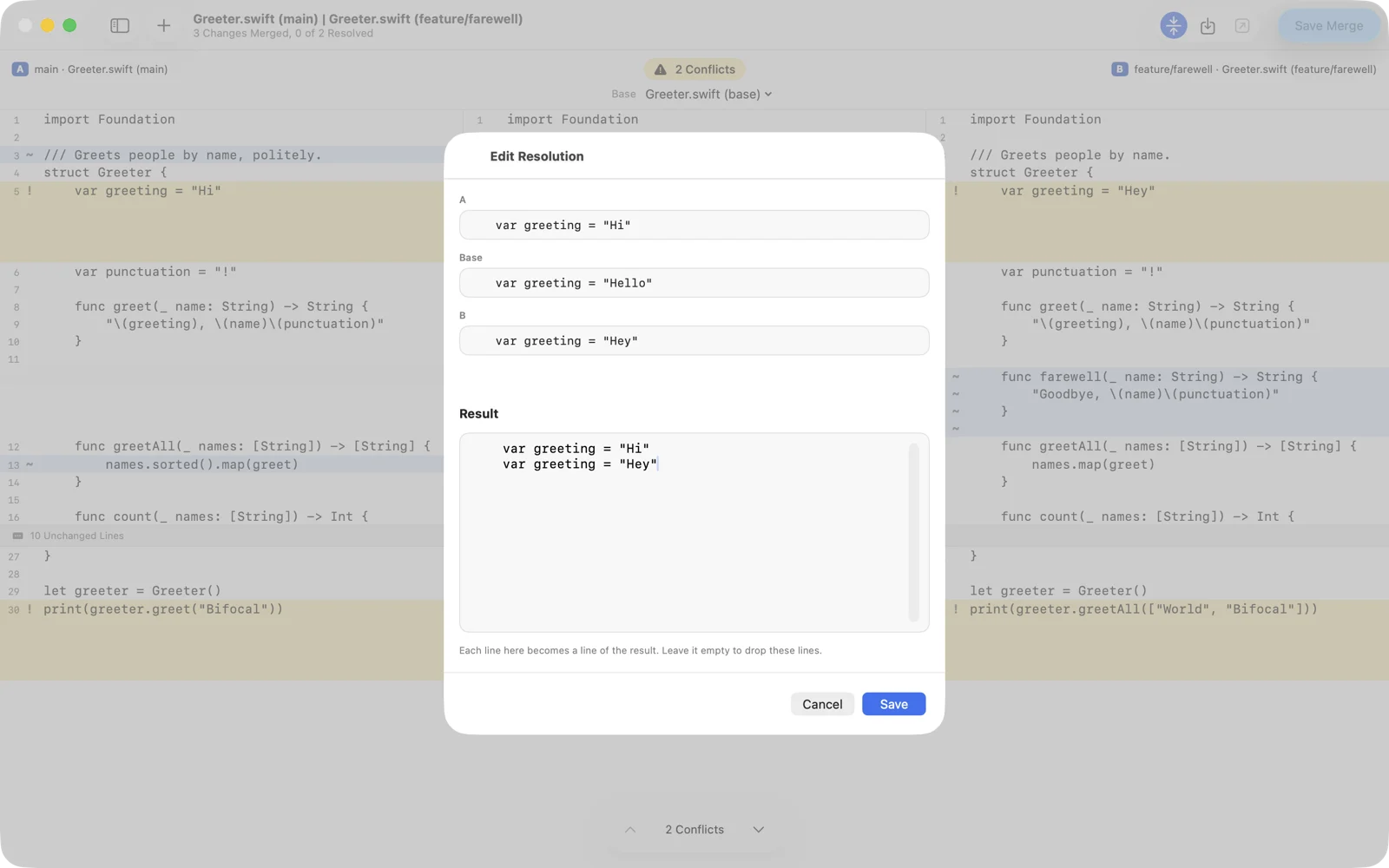Click change marker on line 3
The image size is (1389, 868).
coord(30,155)
